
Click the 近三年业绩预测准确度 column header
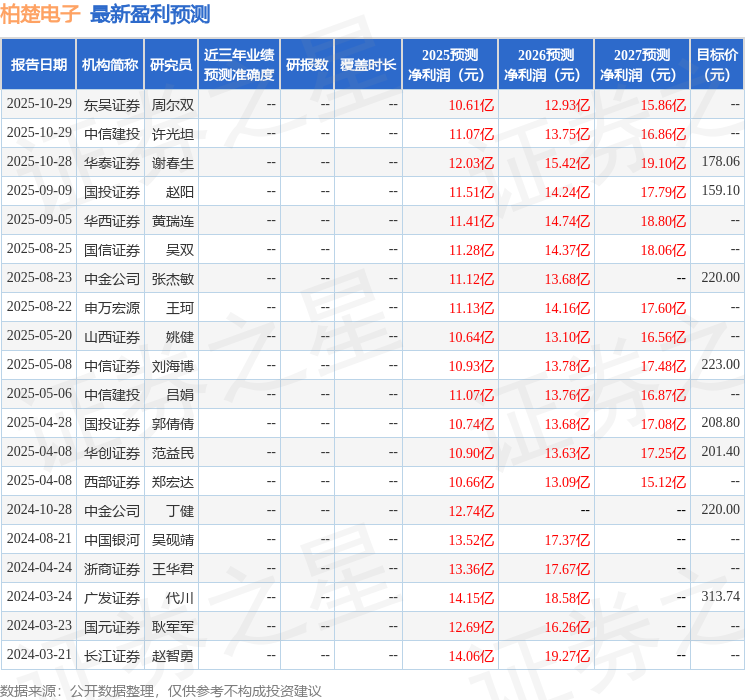coord(239,64)
